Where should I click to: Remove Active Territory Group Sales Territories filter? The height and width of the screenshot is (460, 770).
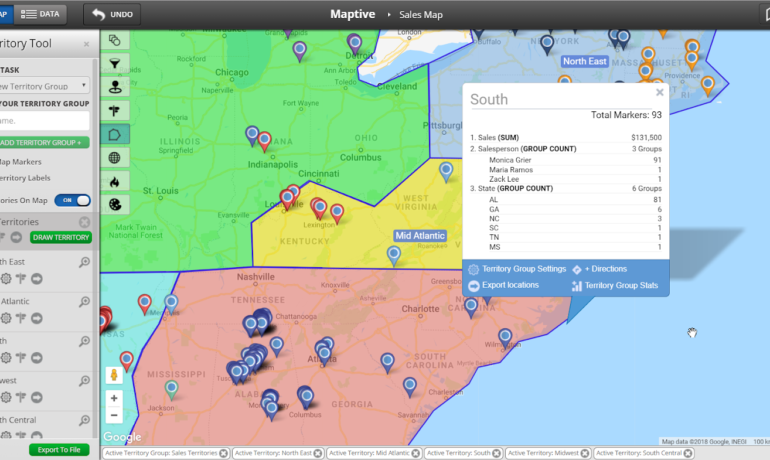(223, 453)
